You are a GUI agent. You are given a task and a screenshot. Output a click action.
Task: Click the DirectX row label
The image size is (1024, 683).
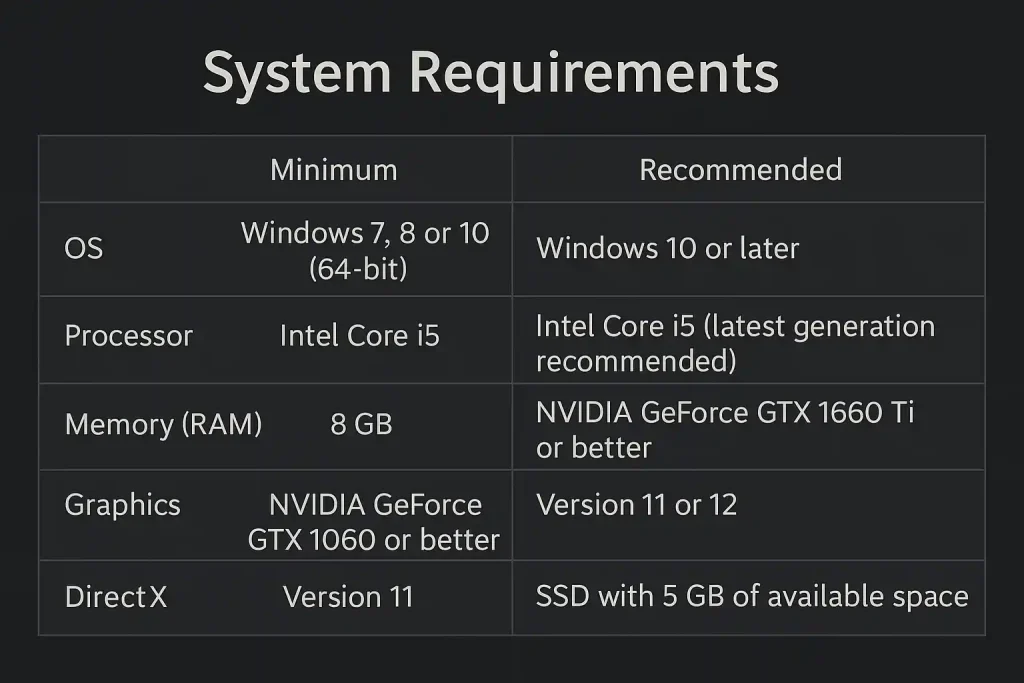coord(116,597)
